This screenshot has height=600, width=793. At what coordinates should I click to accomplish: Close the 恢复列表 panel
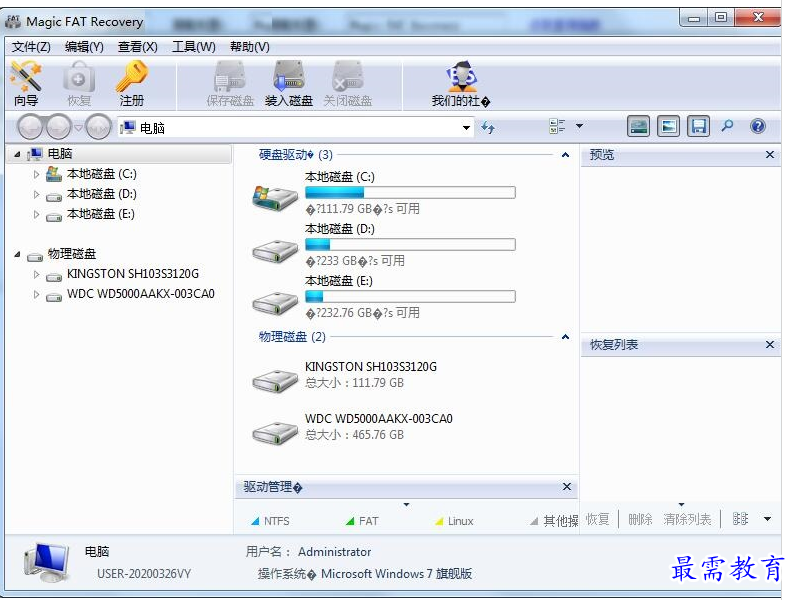click(770, 345)
